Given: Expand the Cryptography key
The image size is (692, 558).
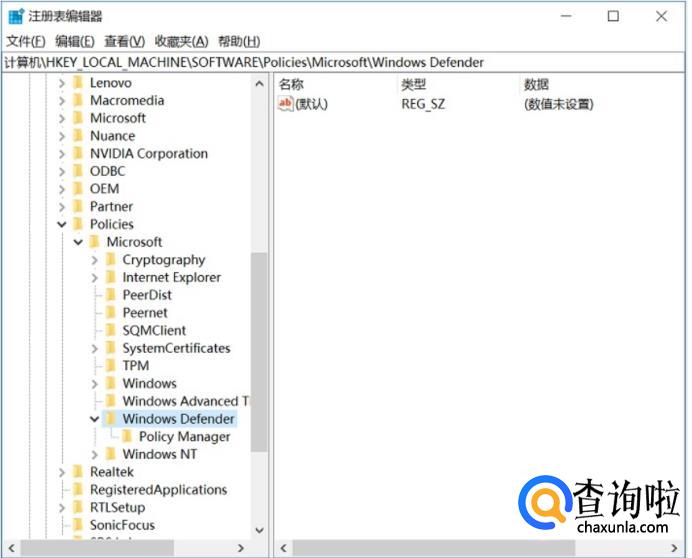Looking at the screenshot, I should [x=94, y=260].
